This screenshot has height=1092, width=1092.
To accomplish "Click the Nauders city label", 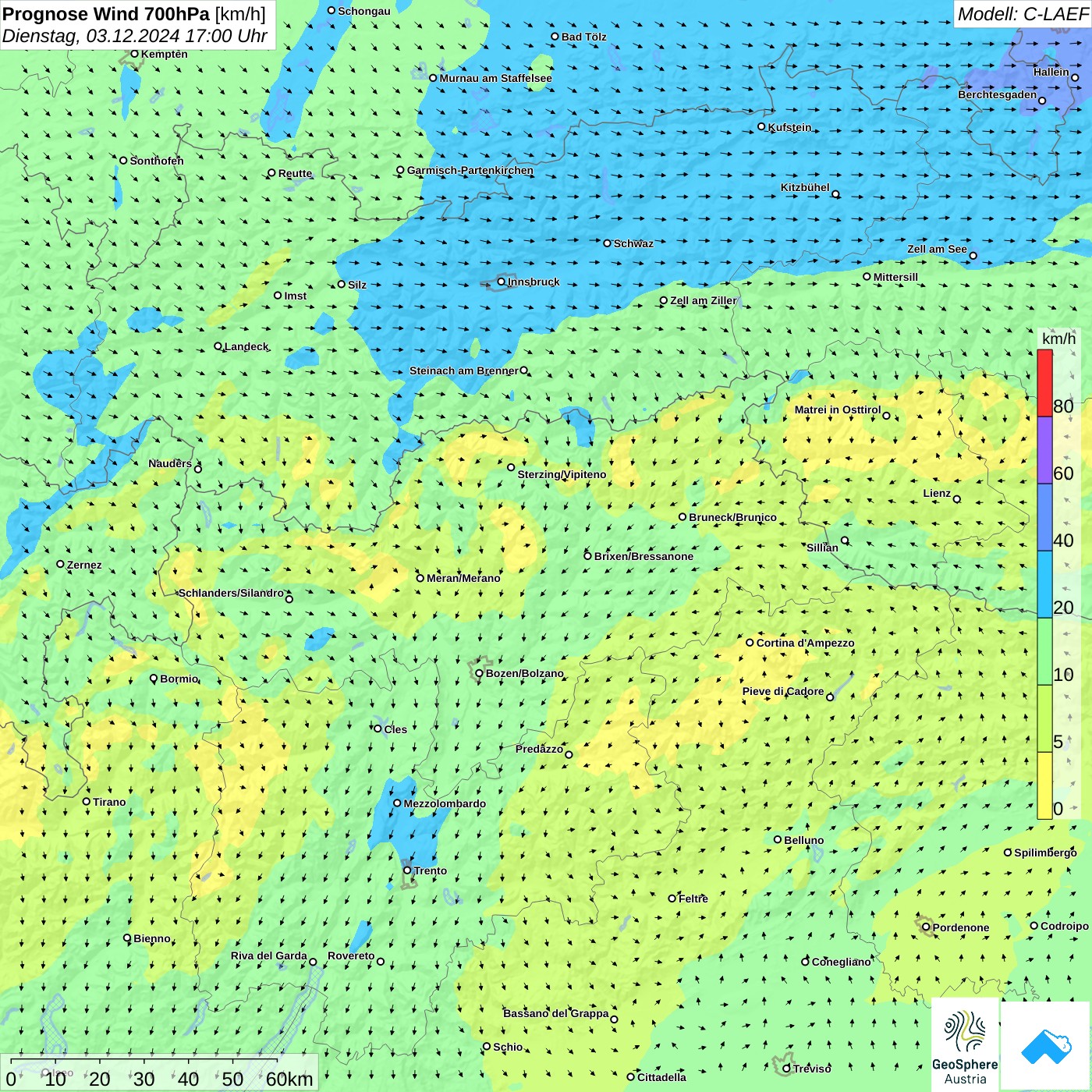I will tap(170, 463).
